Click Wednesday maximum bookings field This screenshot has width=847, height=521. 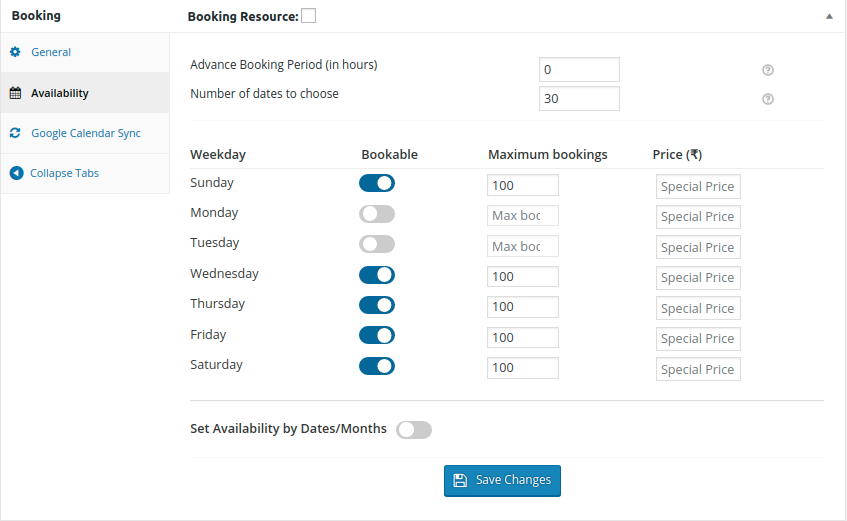coord(523,277)
